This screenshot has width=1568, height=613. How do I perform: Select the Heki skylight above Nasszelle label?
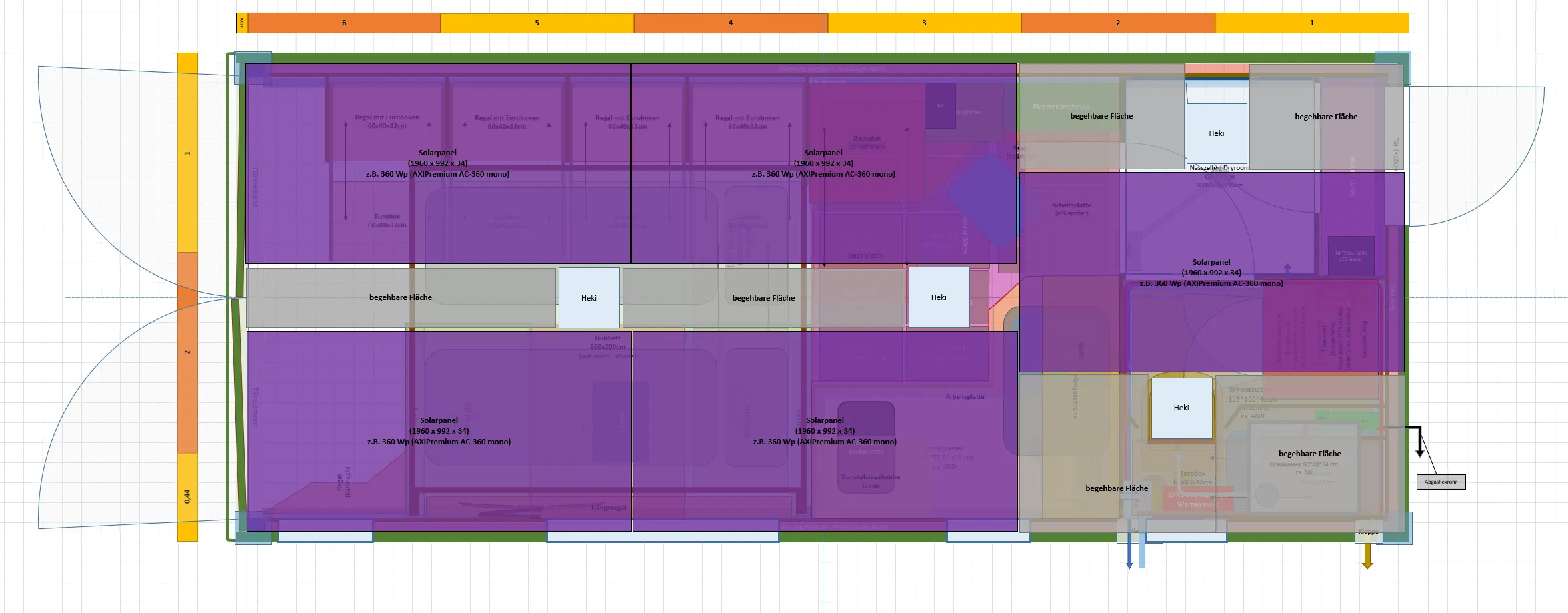[x=1217, y=133]
